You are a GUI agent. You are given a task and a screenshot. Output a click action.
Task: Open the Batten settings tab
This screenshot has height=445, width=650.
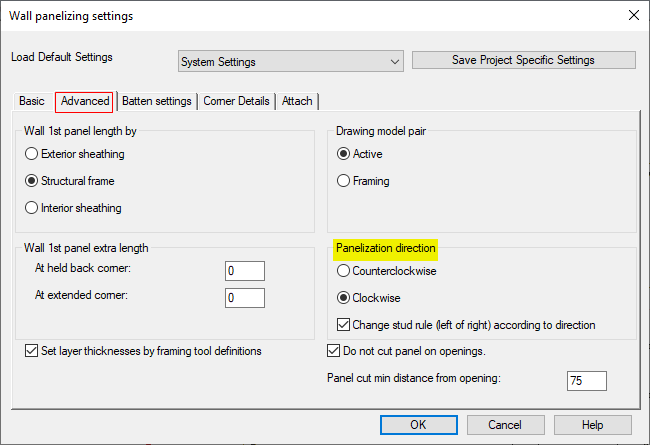156,101
